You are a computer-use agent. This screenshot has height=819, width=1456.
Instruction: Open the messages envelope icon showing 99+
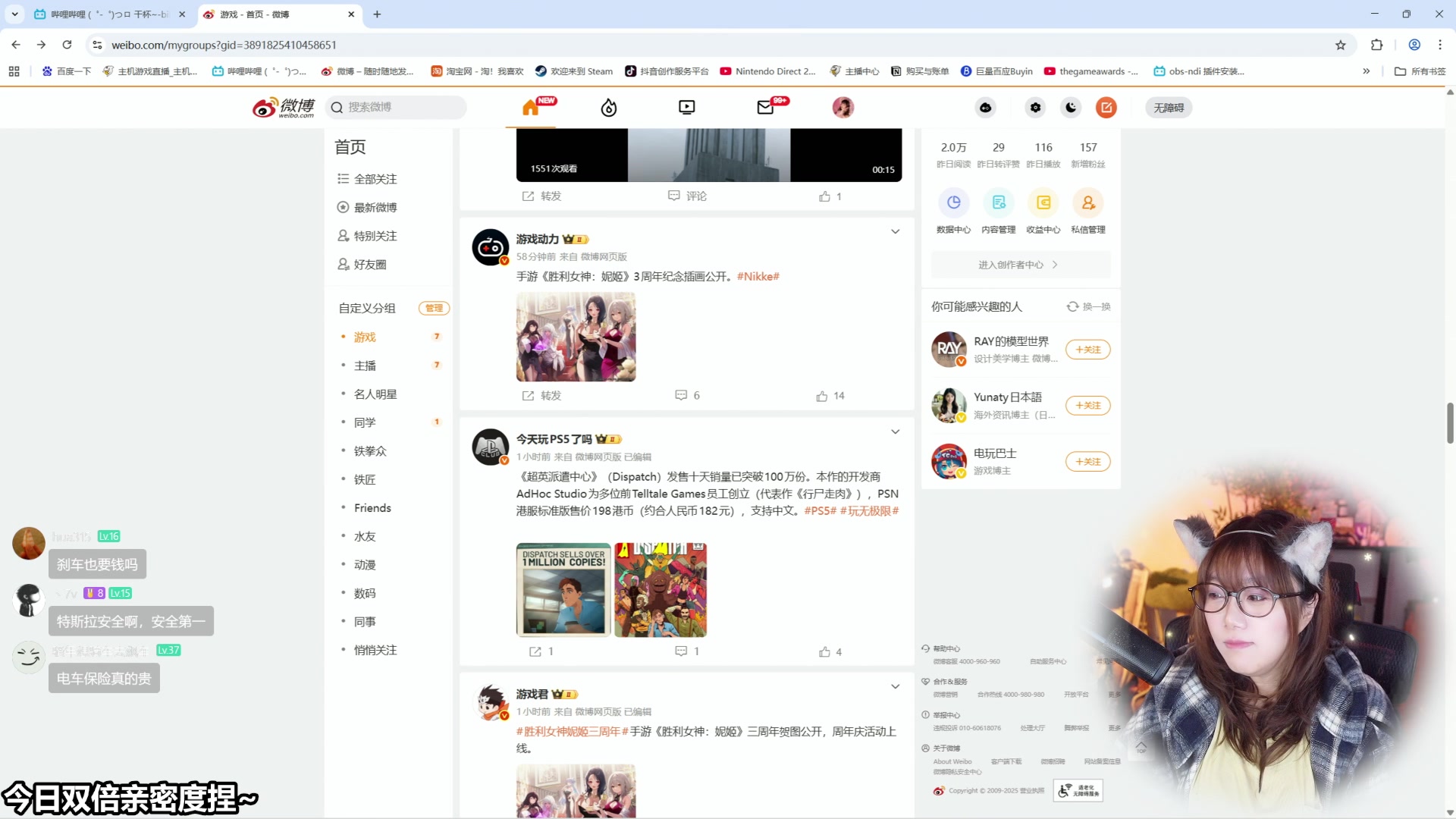pos(764,107)
